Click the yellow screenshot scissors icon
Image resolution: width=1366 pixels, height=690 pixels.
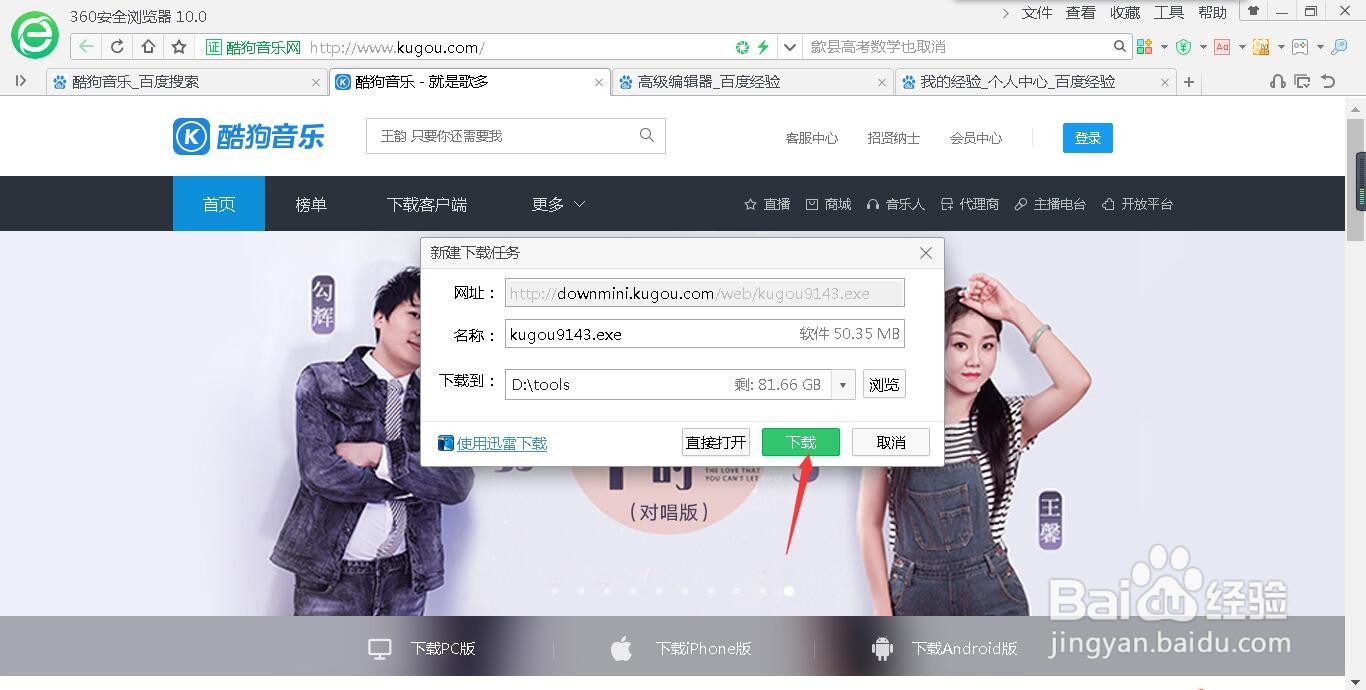[x=1261, y=47]
